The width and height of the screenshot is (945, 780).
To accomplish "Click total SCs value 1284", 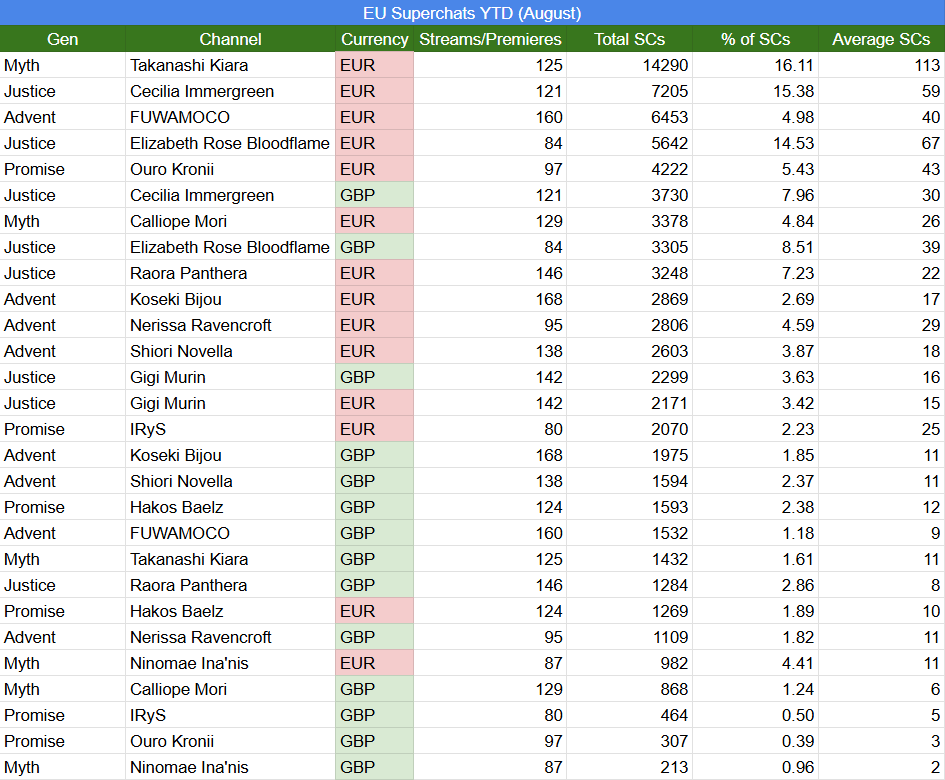I will (x=669, y=585).
